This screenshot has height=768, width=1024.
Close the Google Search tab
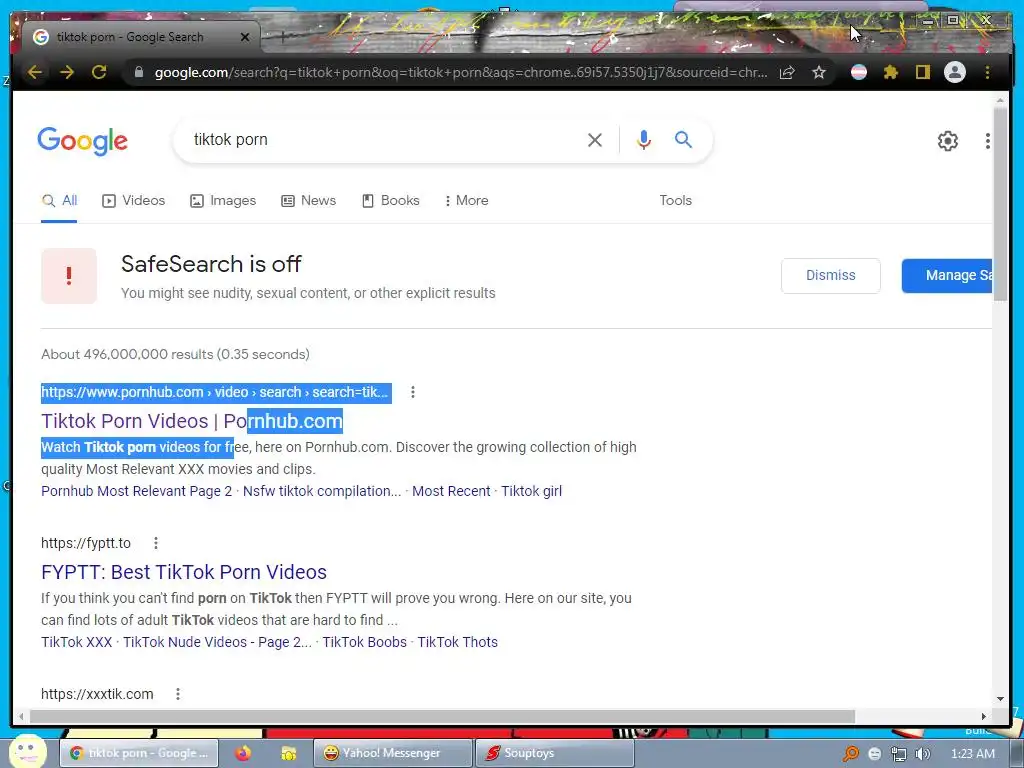point(245,37)
